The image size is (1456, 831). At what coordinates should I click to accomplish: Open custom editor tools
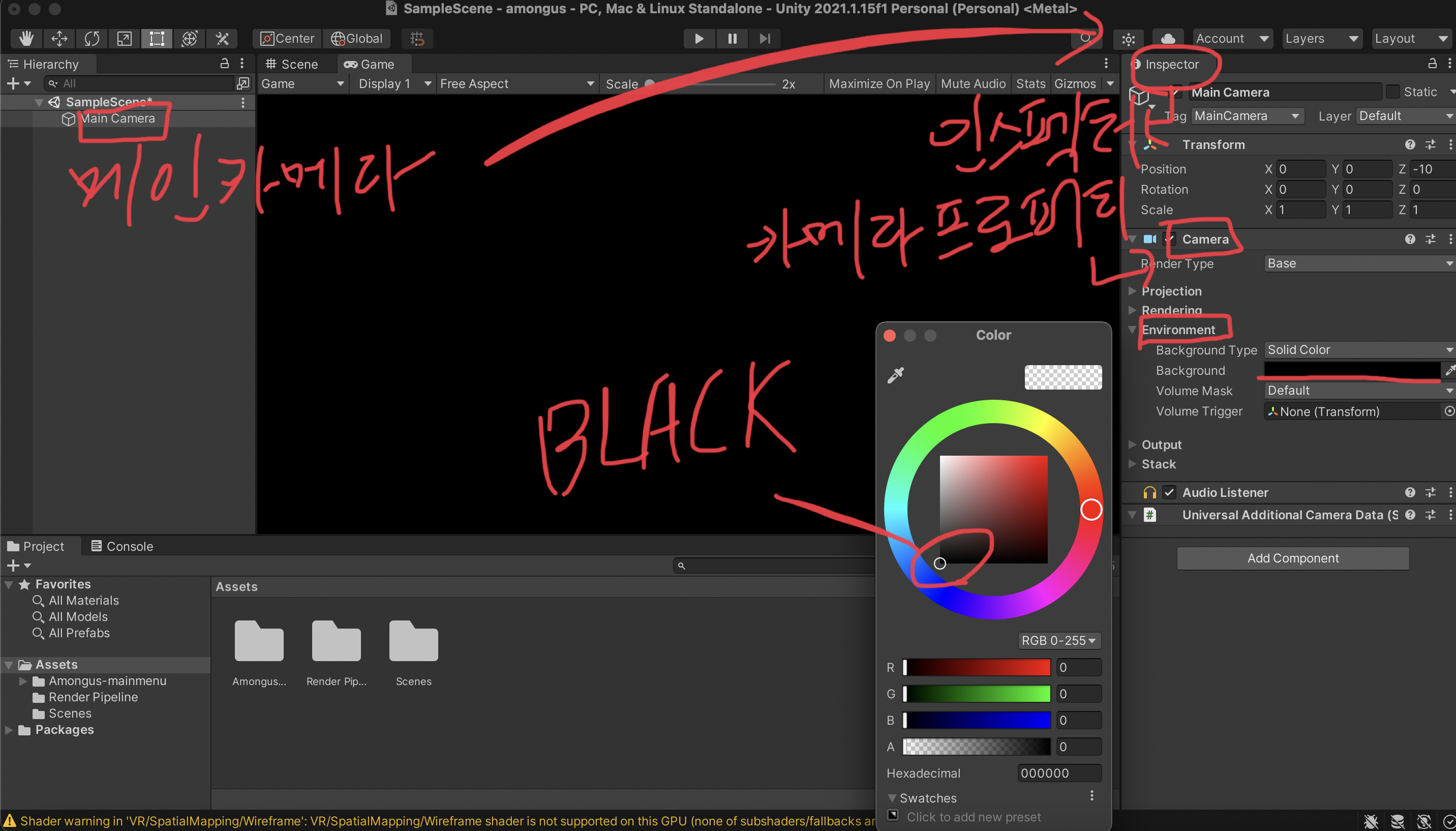click(222, 38)
